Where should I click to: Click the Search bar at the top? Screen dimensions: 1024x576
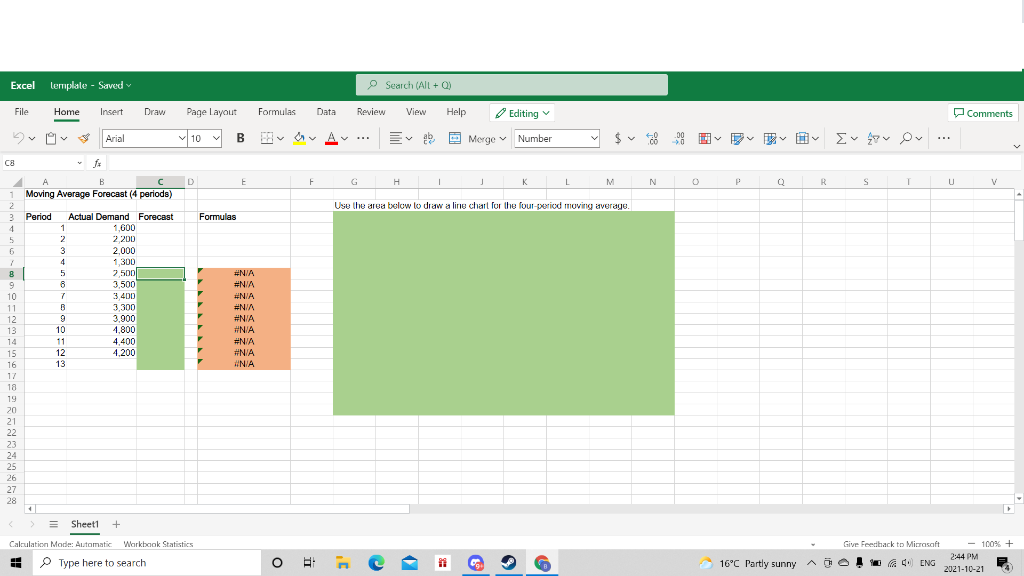[x=511, y=84]
